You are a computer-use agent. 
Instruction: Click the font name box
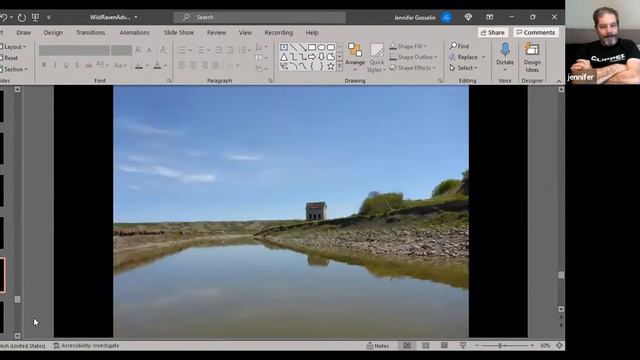(x=74, y=50)
